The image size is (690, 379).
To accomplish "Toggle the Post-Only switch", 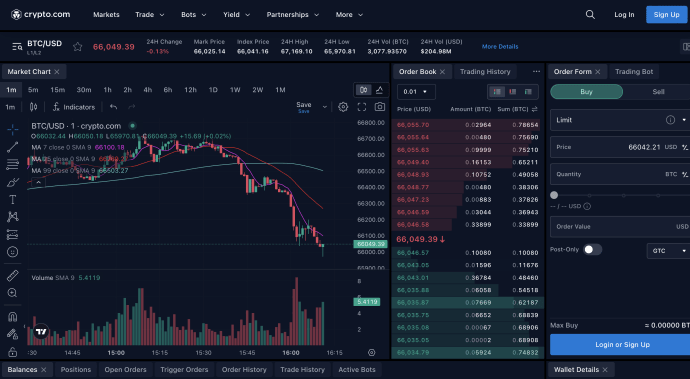I will pos(592,250).
